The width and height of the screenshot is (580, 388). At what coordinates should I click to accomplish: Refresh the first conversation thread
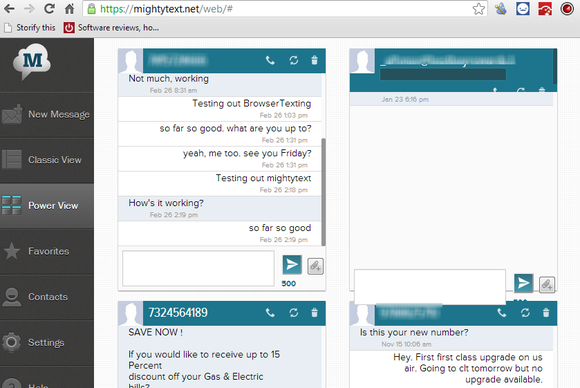coord(294,60)
